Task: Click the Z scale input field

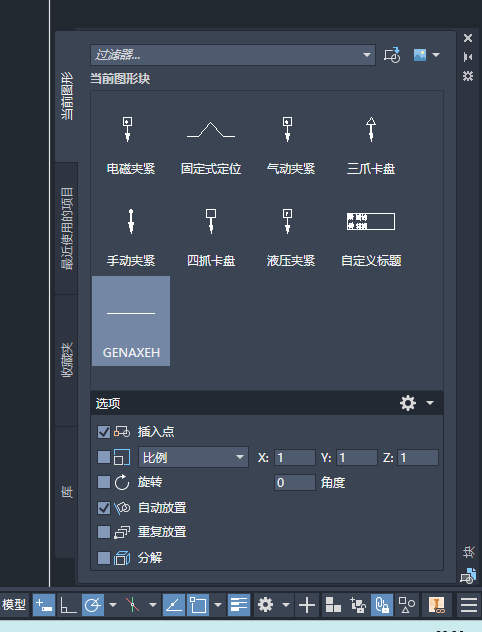Action: coord(418,457)
